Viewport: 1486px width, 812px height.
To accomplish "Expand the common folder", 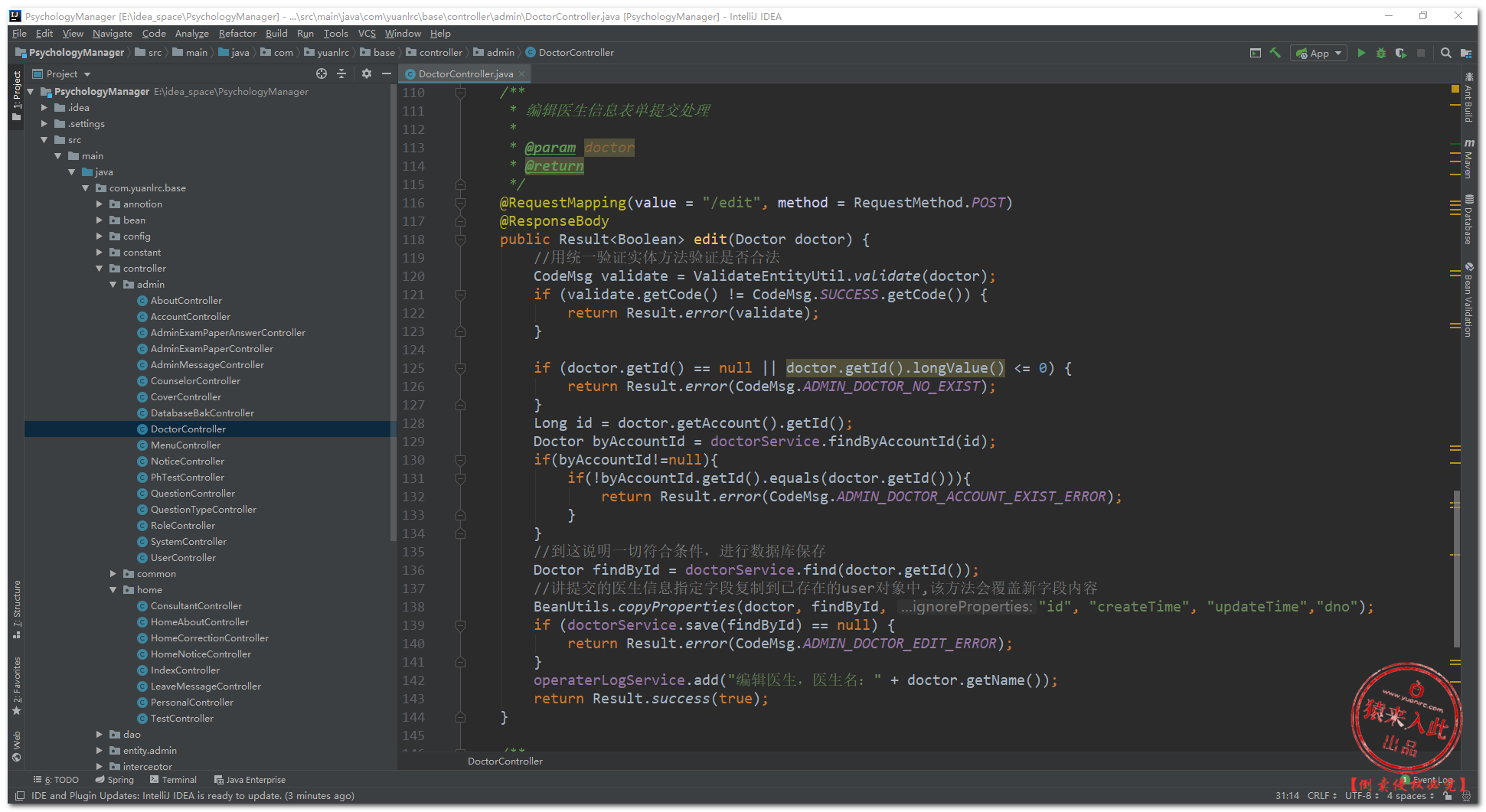I will click(113, 574).
